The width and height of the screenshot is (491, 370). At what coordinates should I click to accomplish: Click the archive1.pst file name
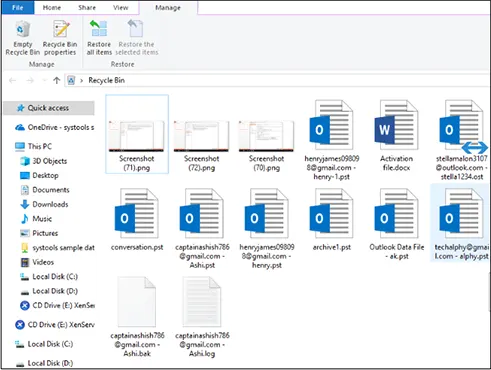tap(332, 247)
